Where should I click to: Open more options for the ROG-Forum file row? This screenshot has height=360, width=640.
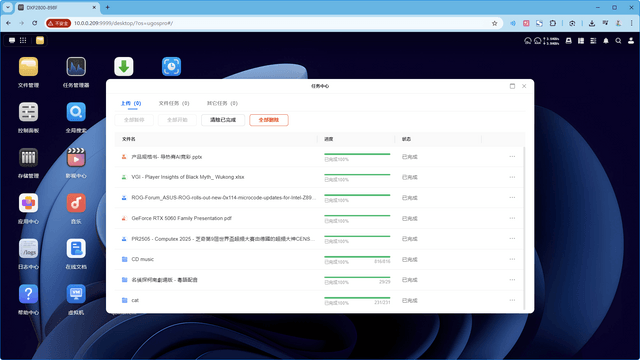tap(512, 198)
